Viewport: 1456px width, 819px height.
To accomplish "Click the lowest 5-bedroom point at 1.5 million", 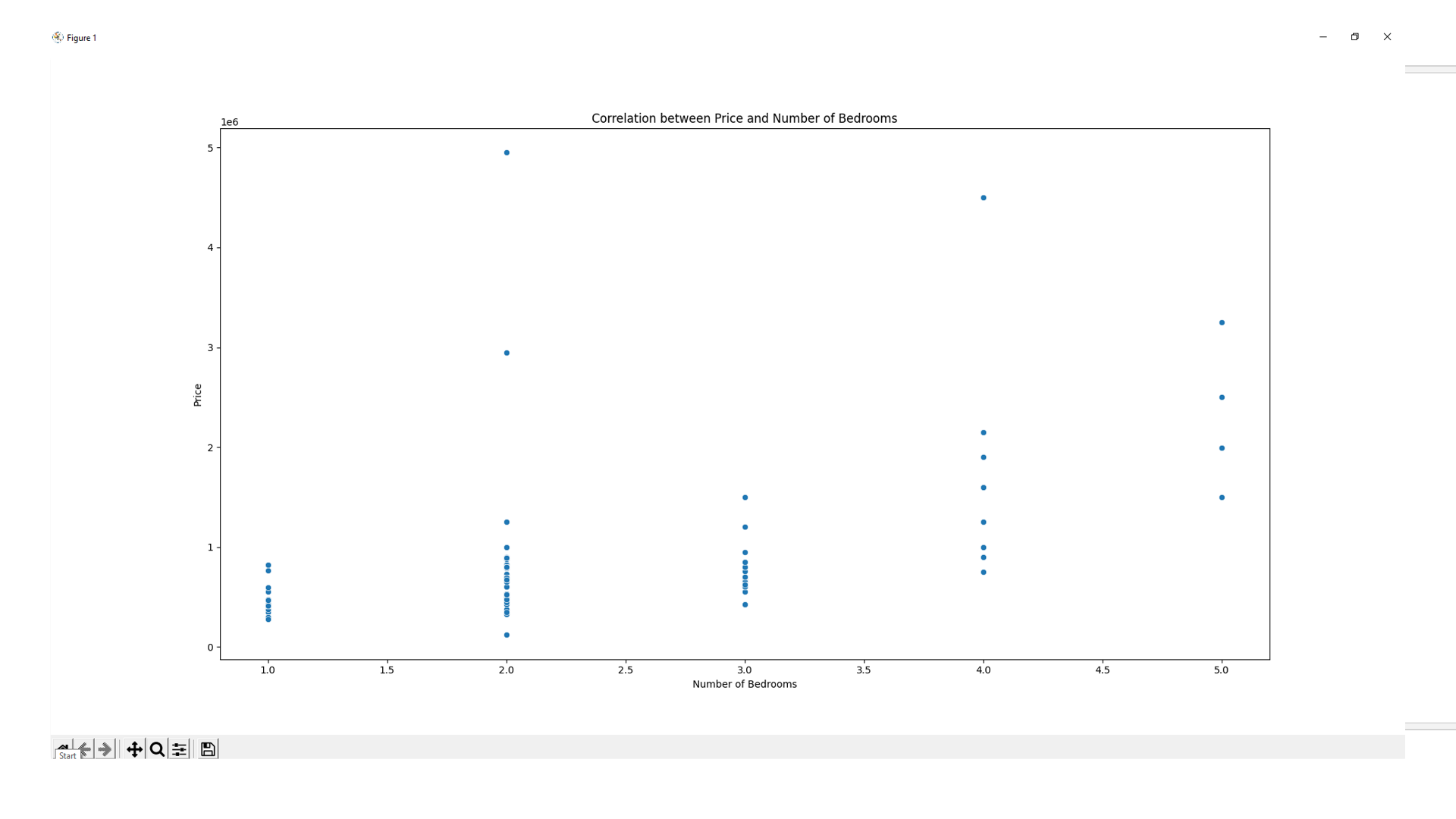I will pos(1222,497).
